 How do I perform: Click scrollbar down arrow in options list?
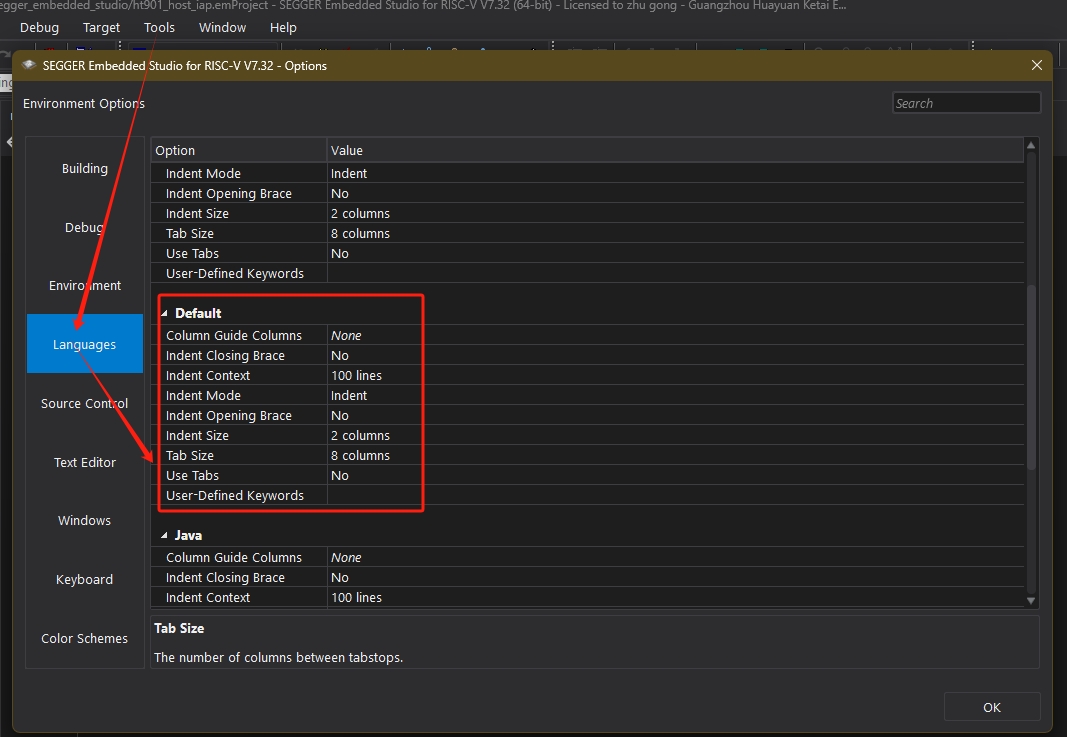point(1031,601)
